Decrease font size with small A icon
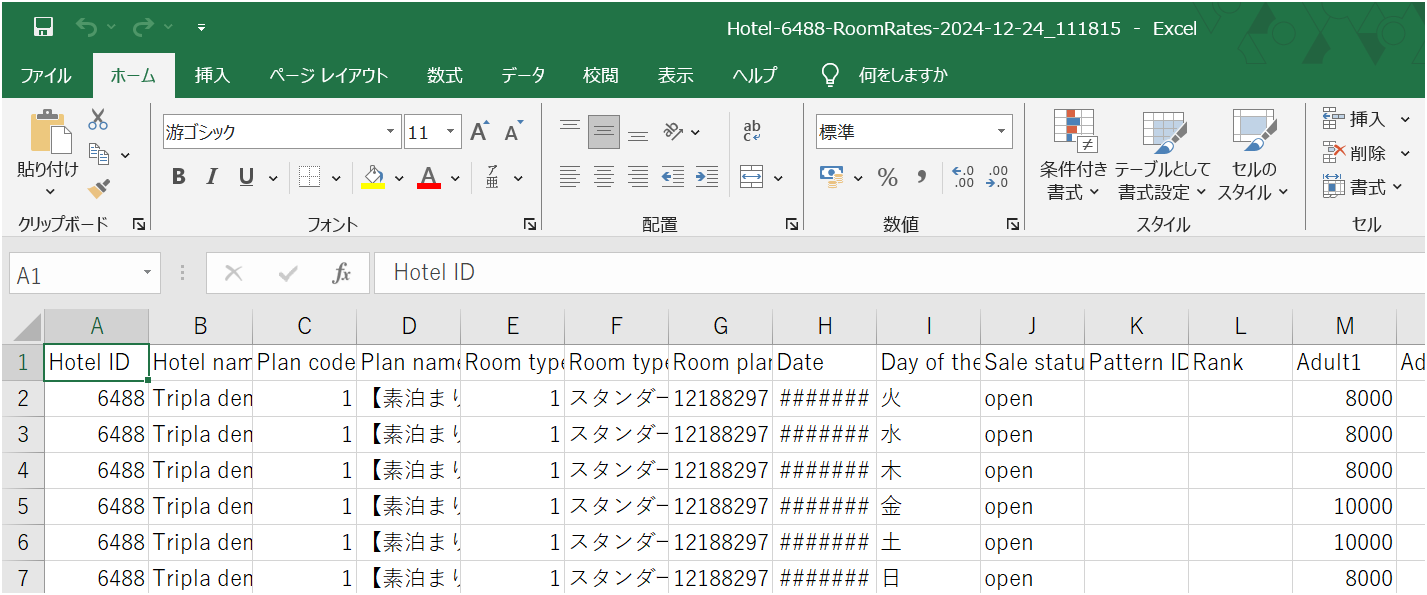The width and height of the screenshot is (1427, 595). (514, 132)
